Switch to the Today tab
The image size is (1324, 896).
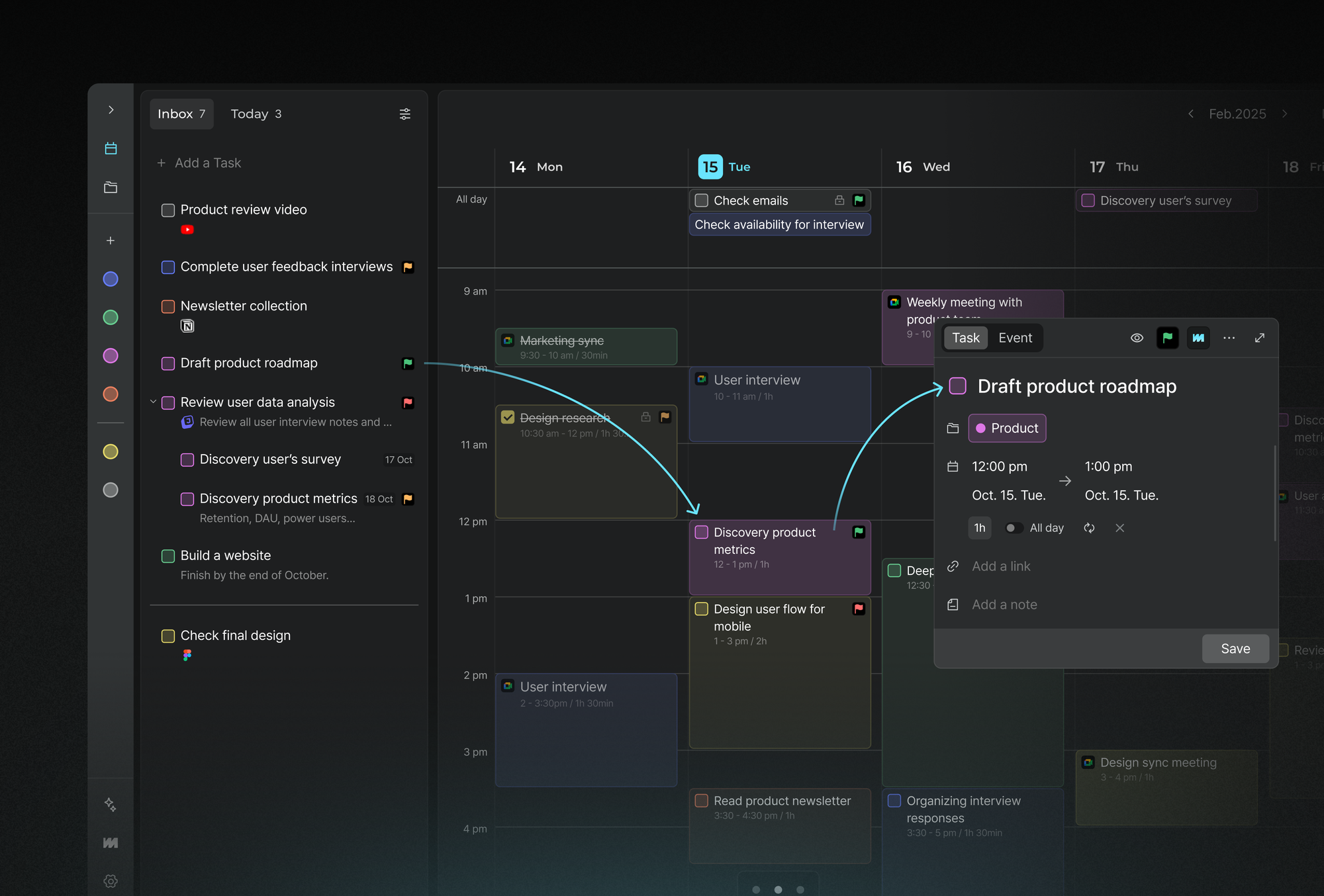tap(256, 114)
